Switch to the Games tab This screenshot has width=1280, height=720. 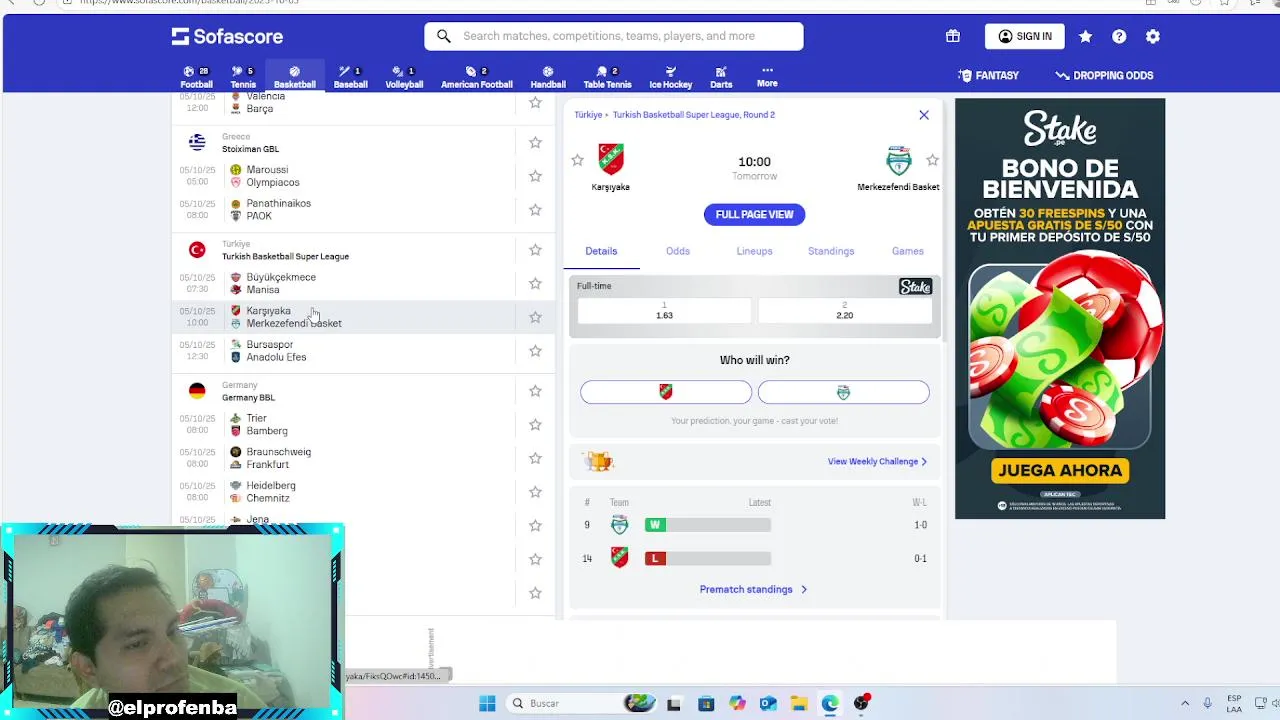point(908,251)
